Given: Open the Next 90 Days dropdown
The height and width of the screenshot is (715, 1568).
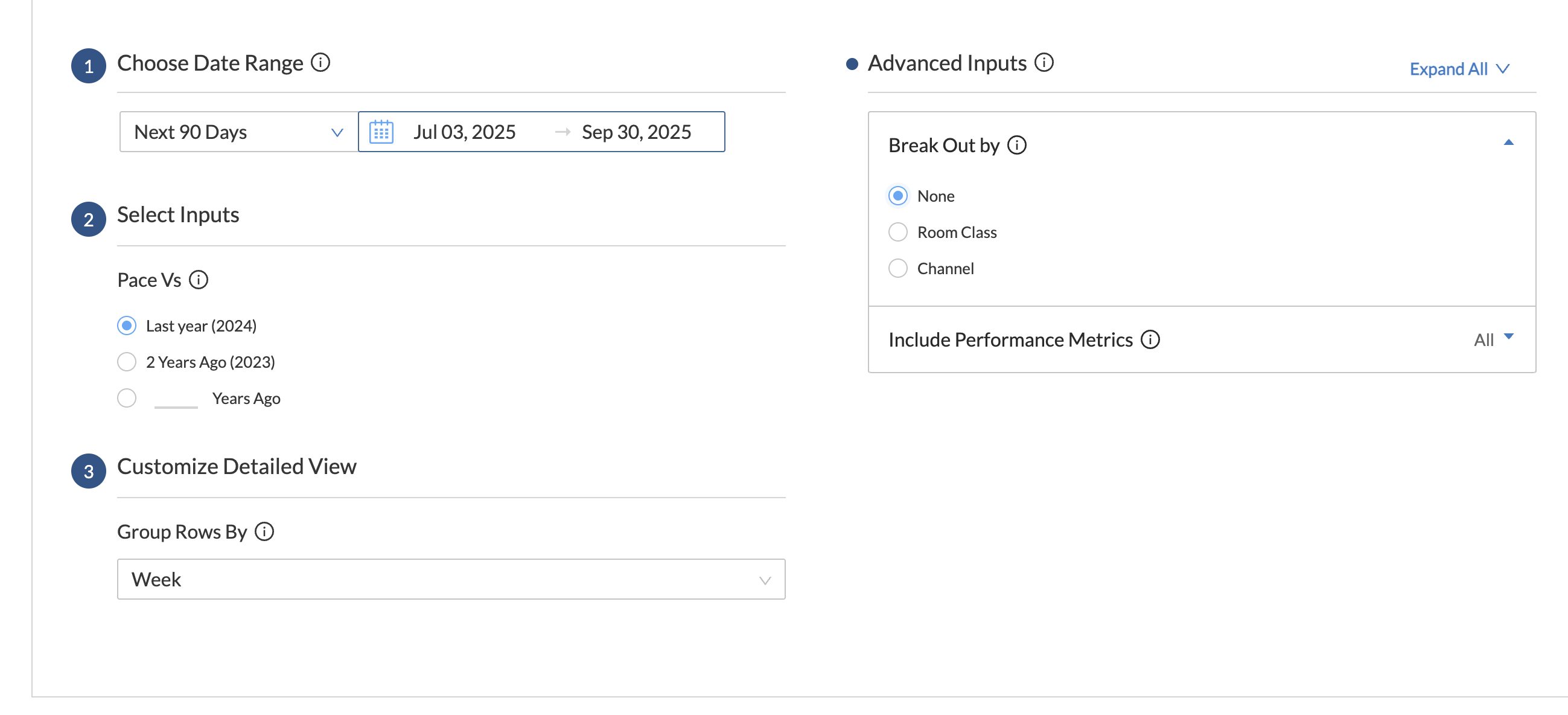Looking at the screenshot, I should pos(238,132).
